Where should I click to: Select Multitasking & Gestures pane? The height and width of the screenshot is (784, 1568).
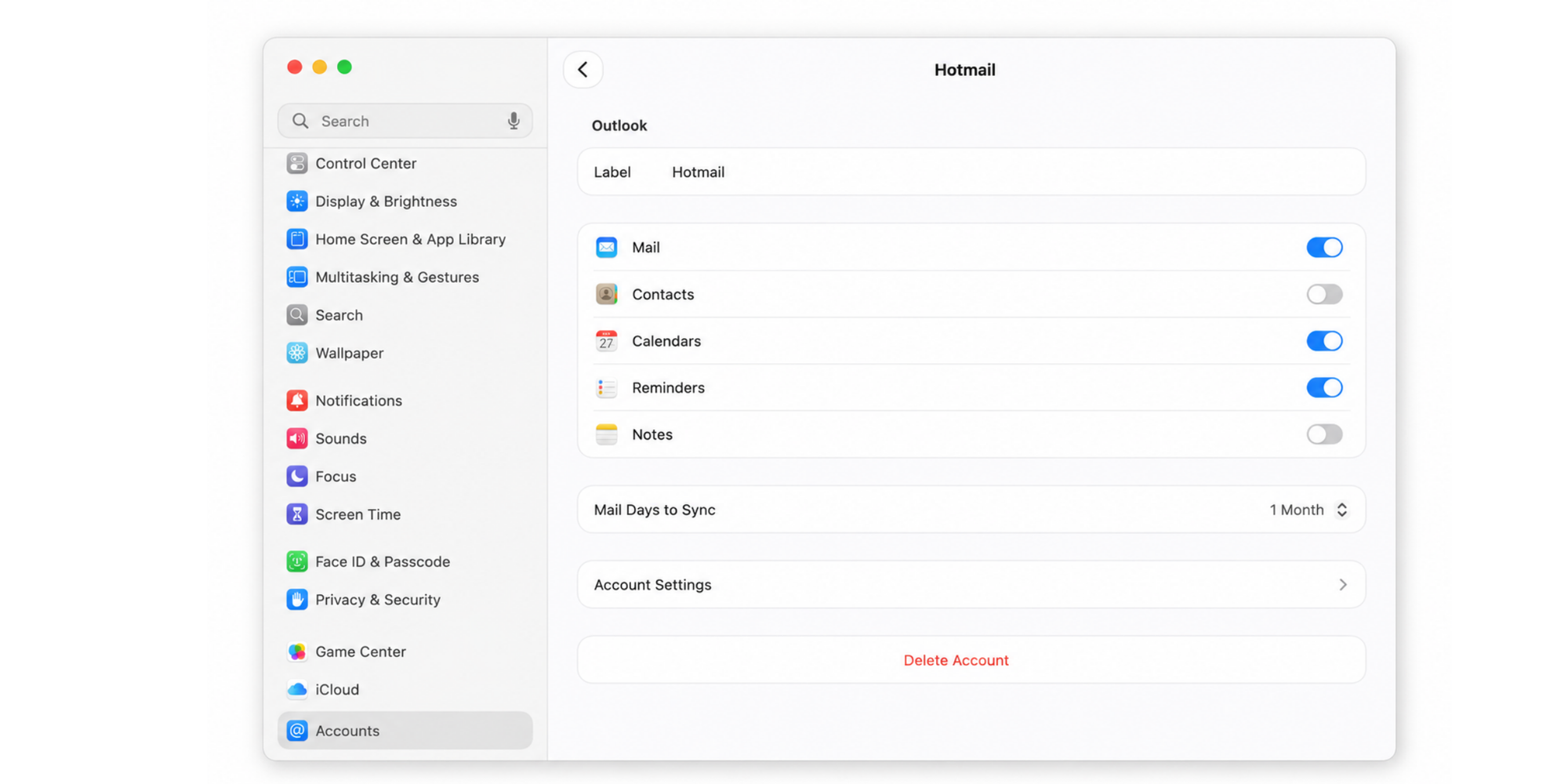(405, 277)
